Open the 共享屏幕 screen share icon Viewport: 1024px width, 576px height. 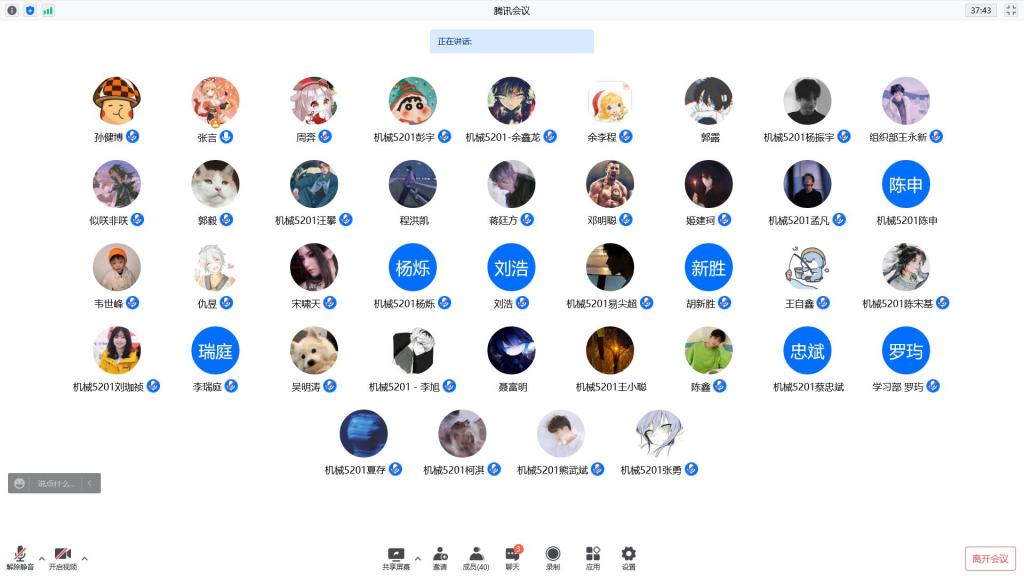pyautogui.click(x=396, y=554)
